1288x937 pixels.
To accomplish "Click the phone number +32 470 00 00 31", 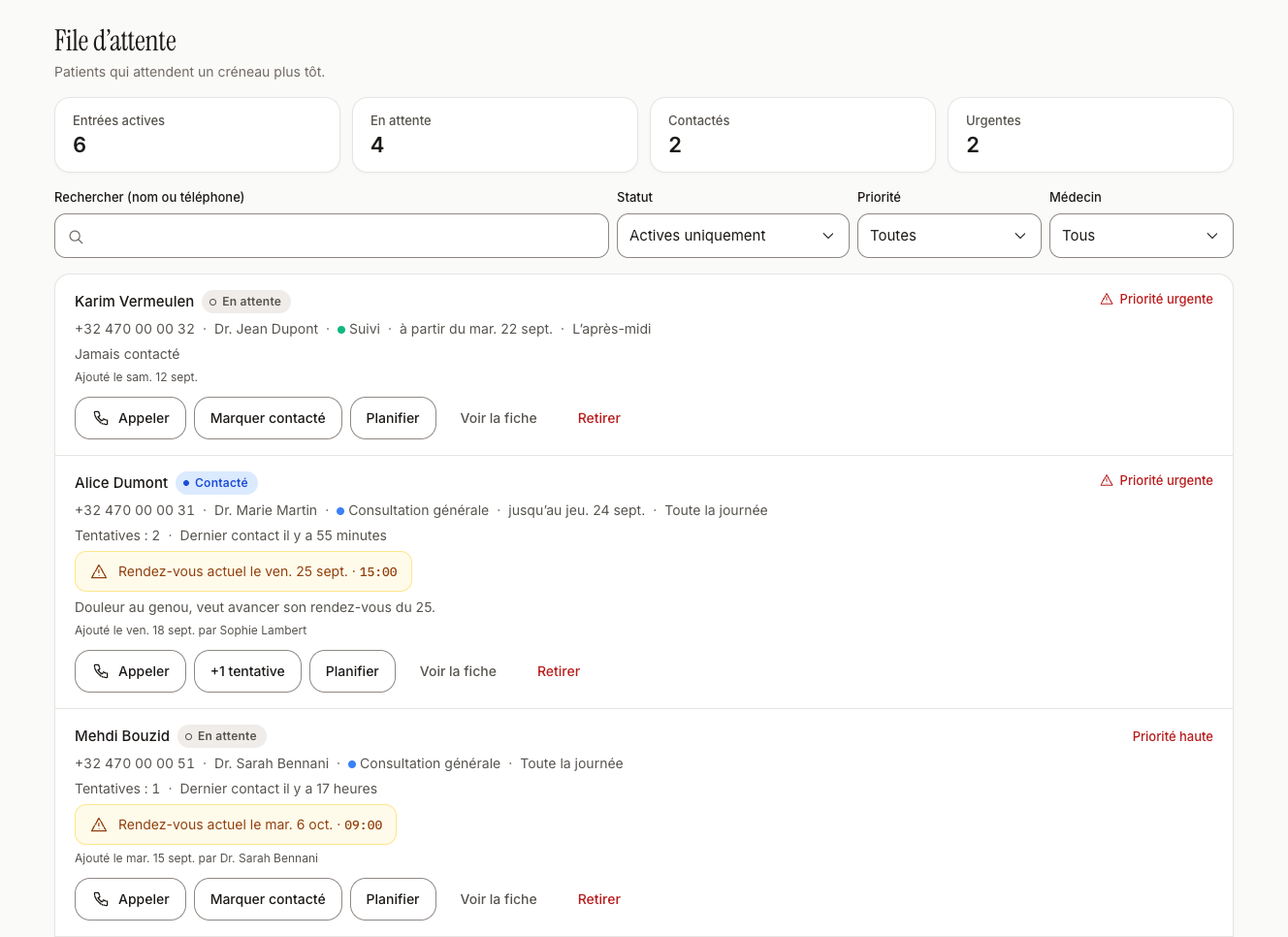I will (x=135, y=510).
